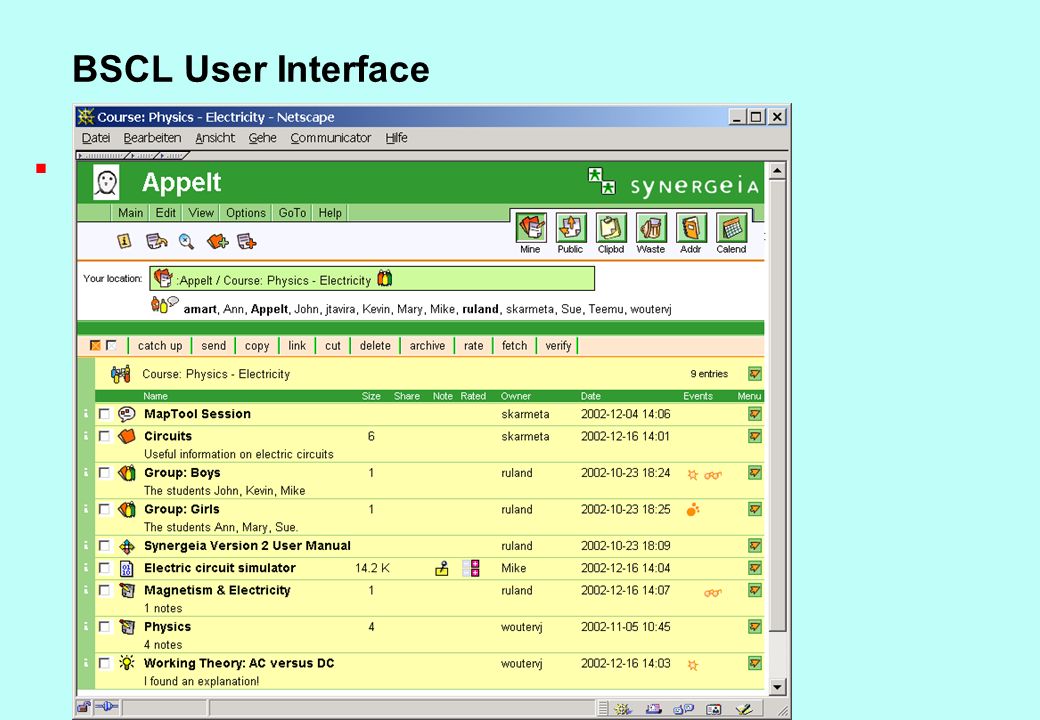Open the menu dropdown for MapTool Session

pos(755,414)
